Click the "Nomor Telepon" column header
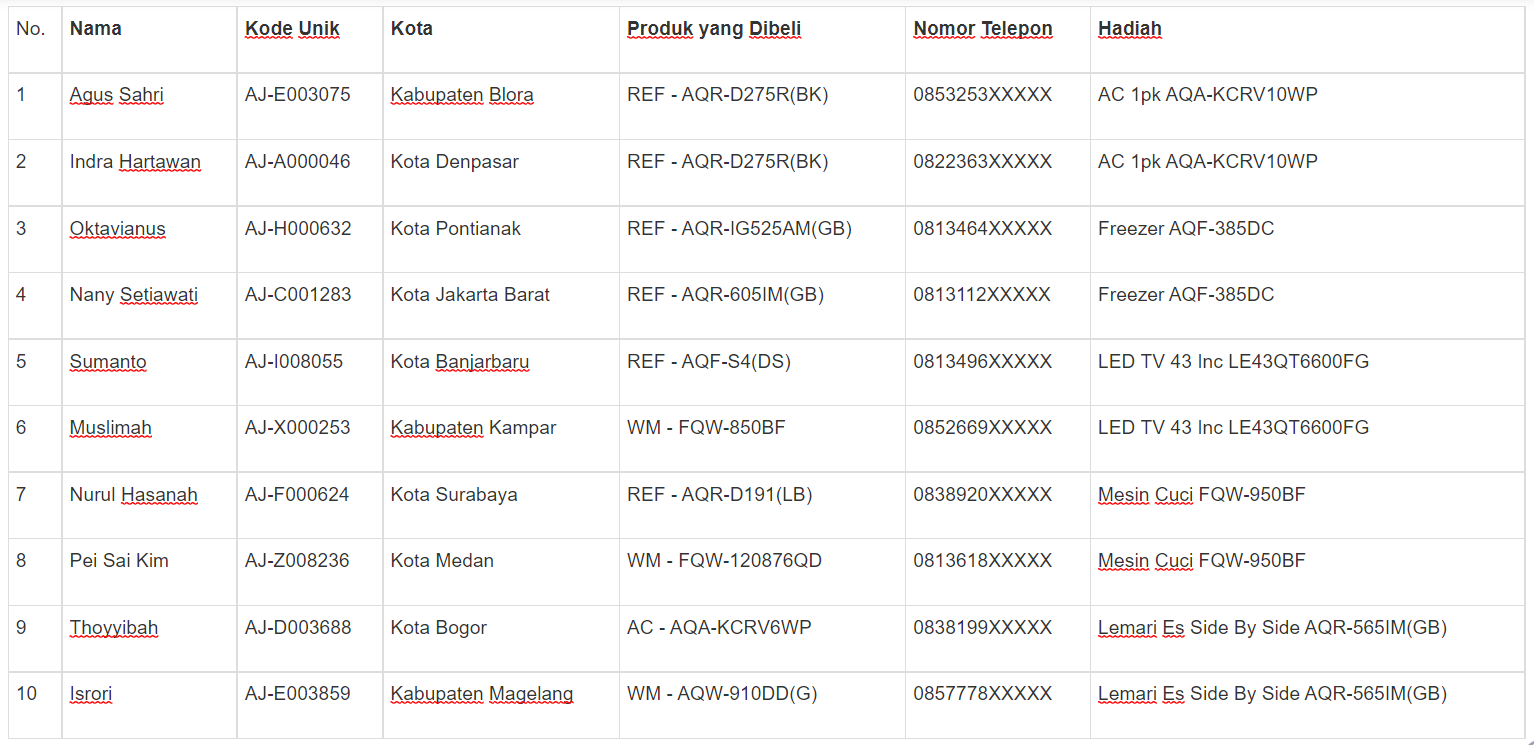 [982, 29]
